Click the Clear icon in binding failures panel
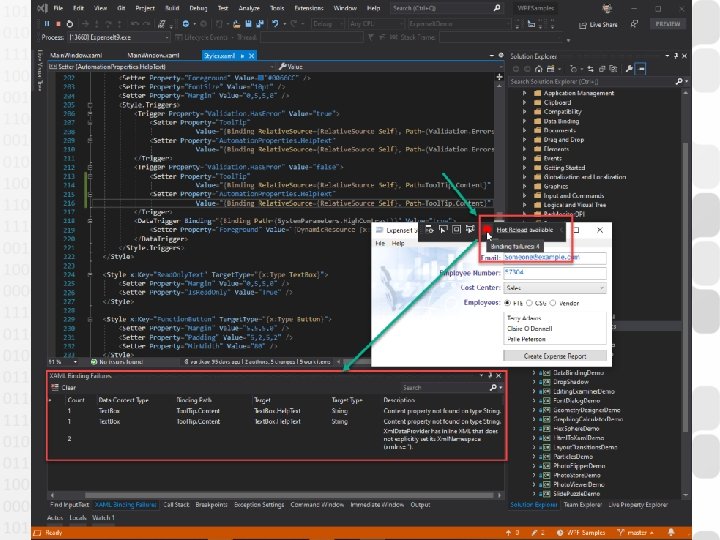720x540 pixels. coord(55,388)
